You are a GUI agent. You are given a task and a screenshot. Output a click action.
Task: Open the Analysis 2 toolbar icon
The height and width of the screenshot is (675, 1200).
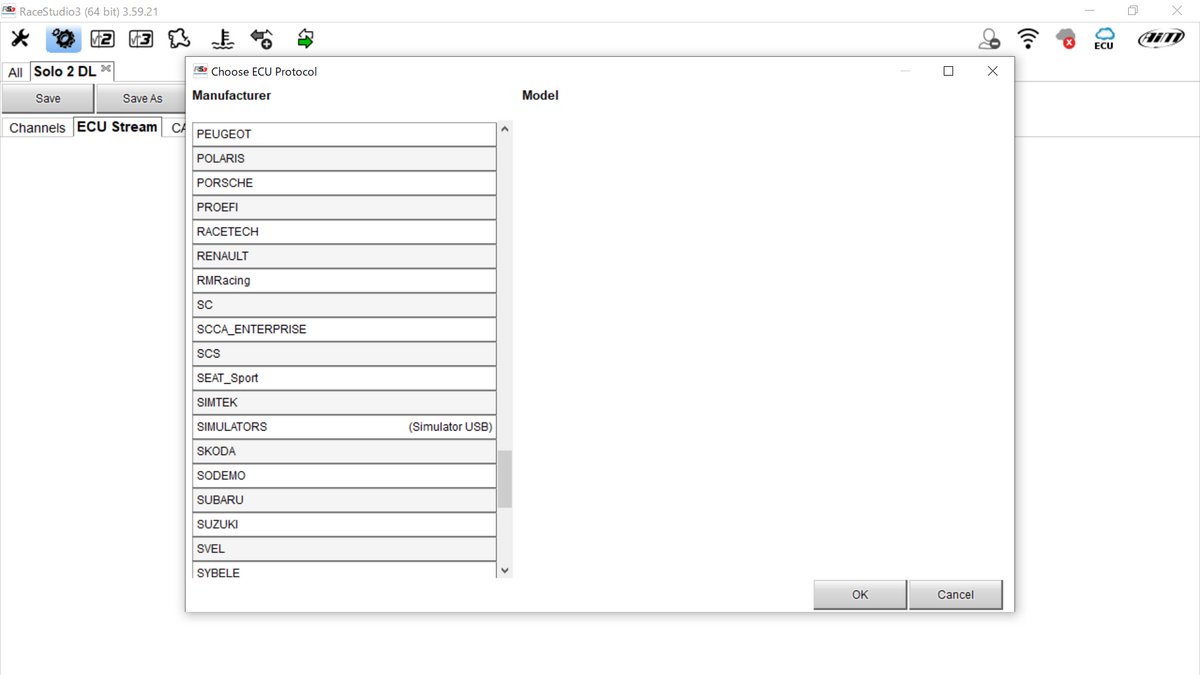click(102, 39)
